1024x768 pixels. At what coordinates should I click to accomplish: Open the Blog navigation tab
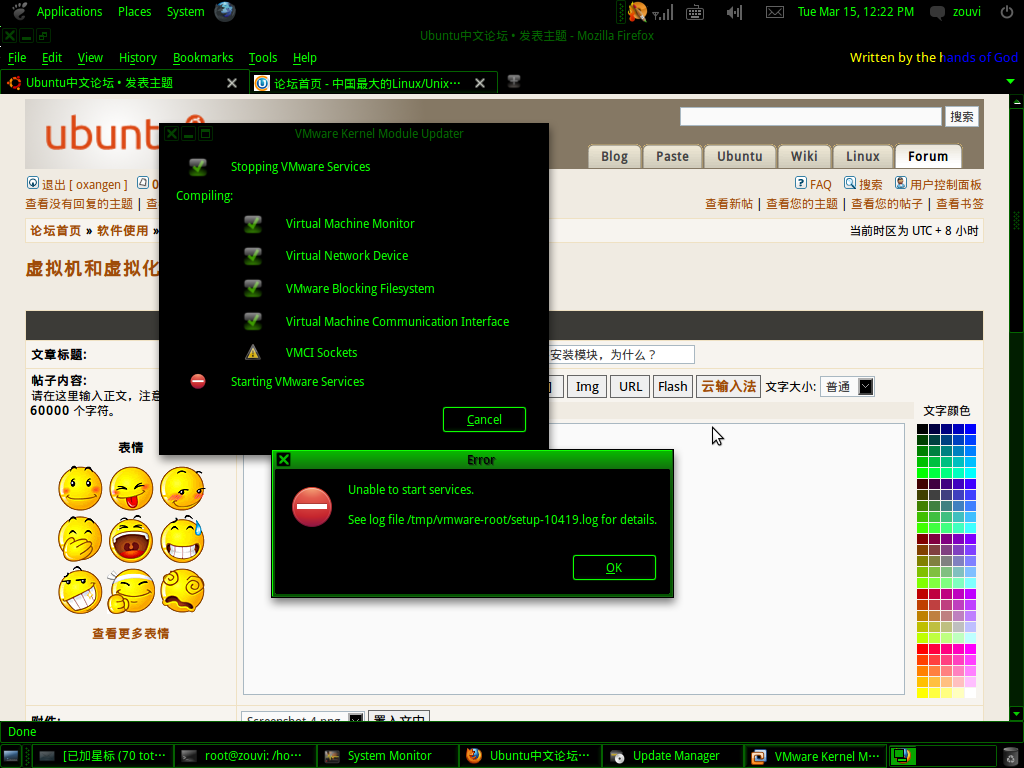click(615, 157)
